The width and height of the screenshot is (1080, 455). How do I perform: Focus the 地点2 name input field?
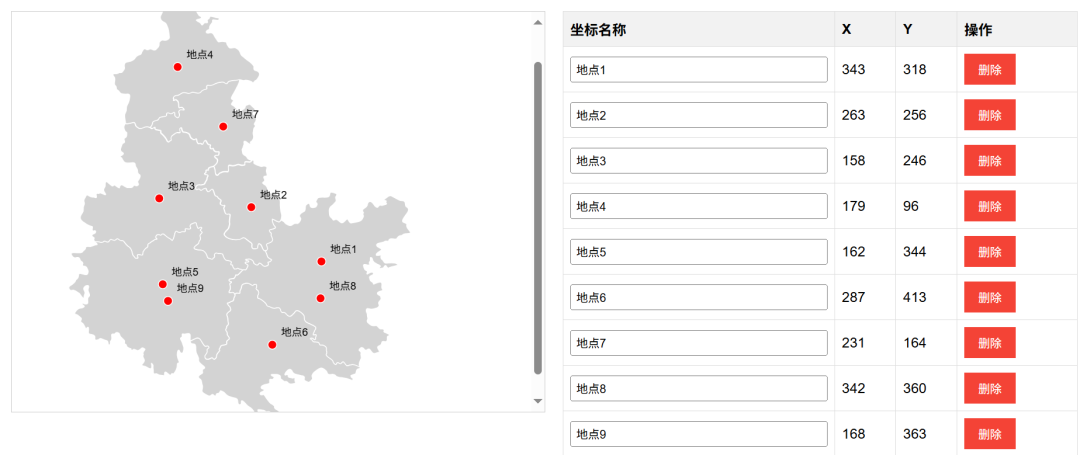699,115
